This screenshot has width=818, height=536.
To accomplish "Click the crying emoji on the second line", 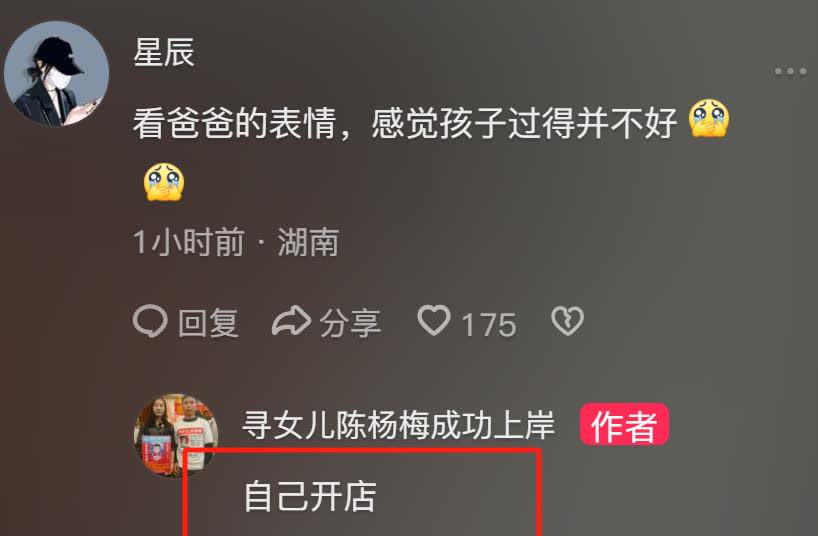I will 164,182.
